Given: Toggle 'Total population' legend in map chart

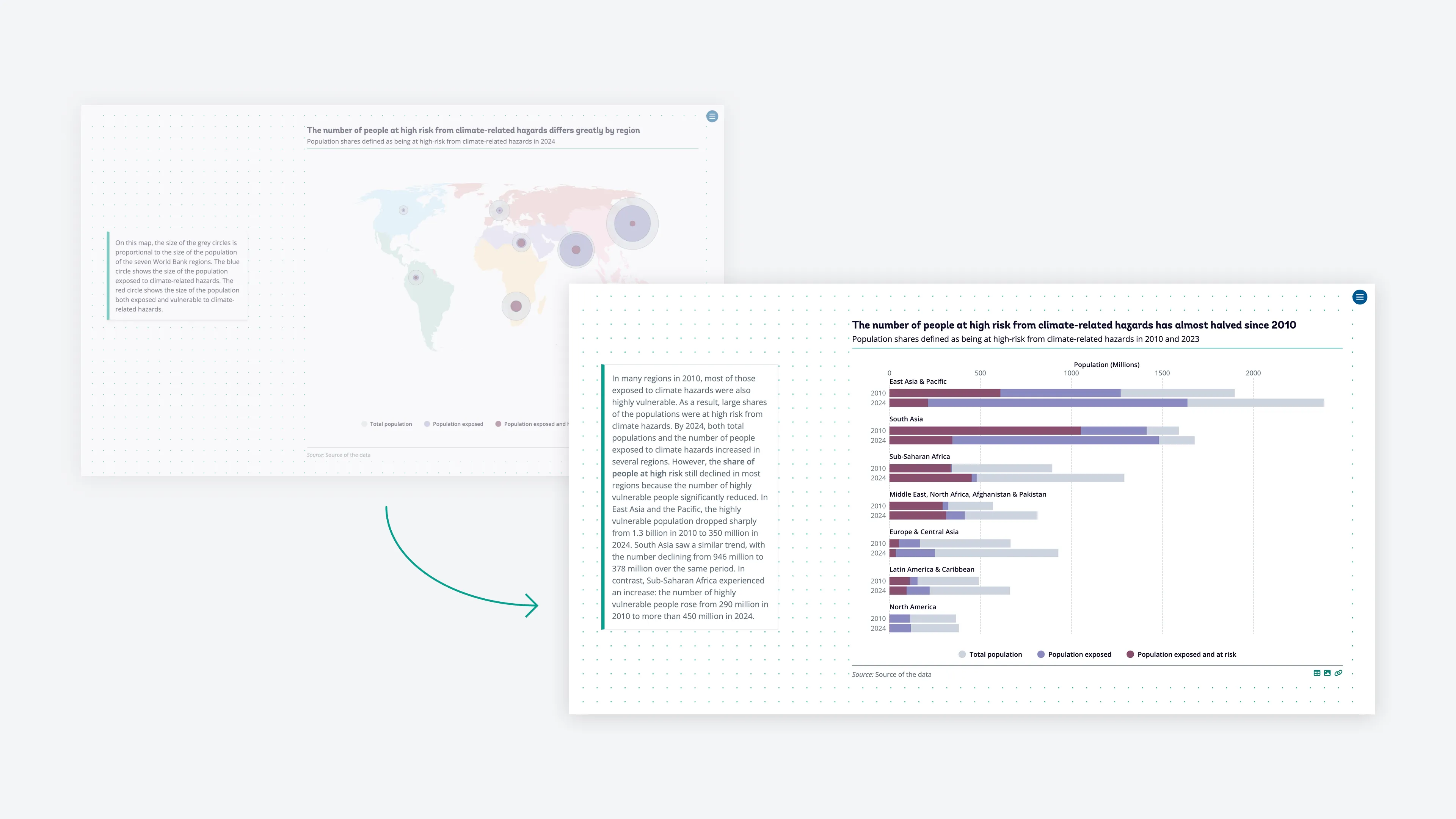Looking at the screenshot, I should tap(387, 424).
